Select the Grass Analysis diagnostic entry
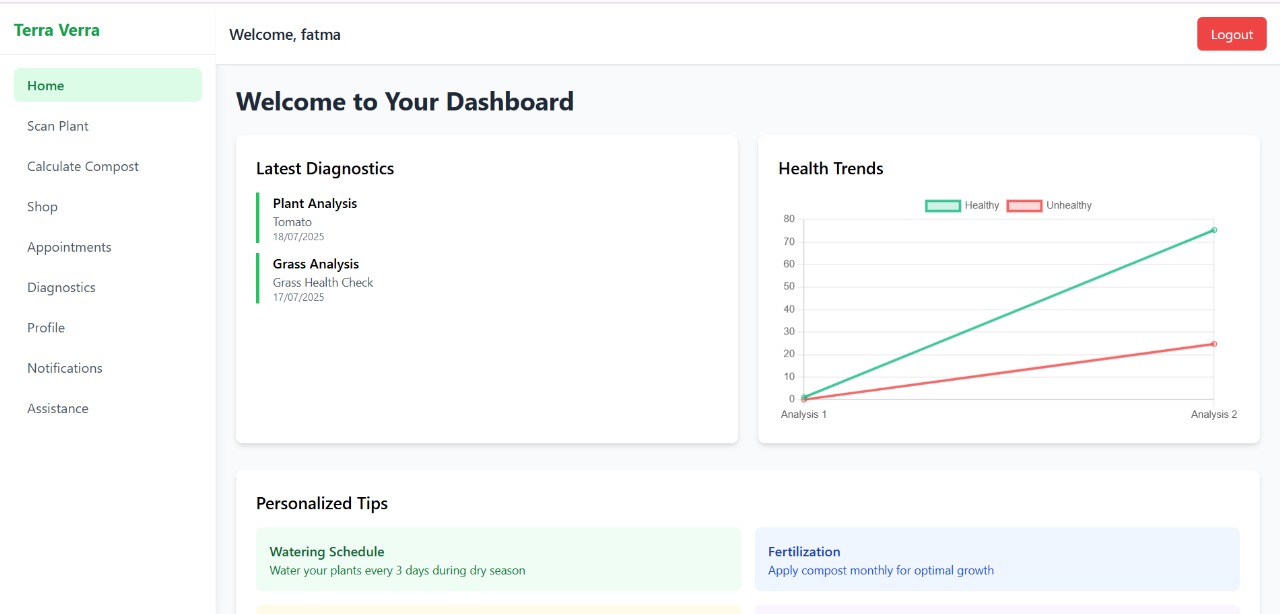The height and width of the screenshot is (614, 1280). coord(487,278)
